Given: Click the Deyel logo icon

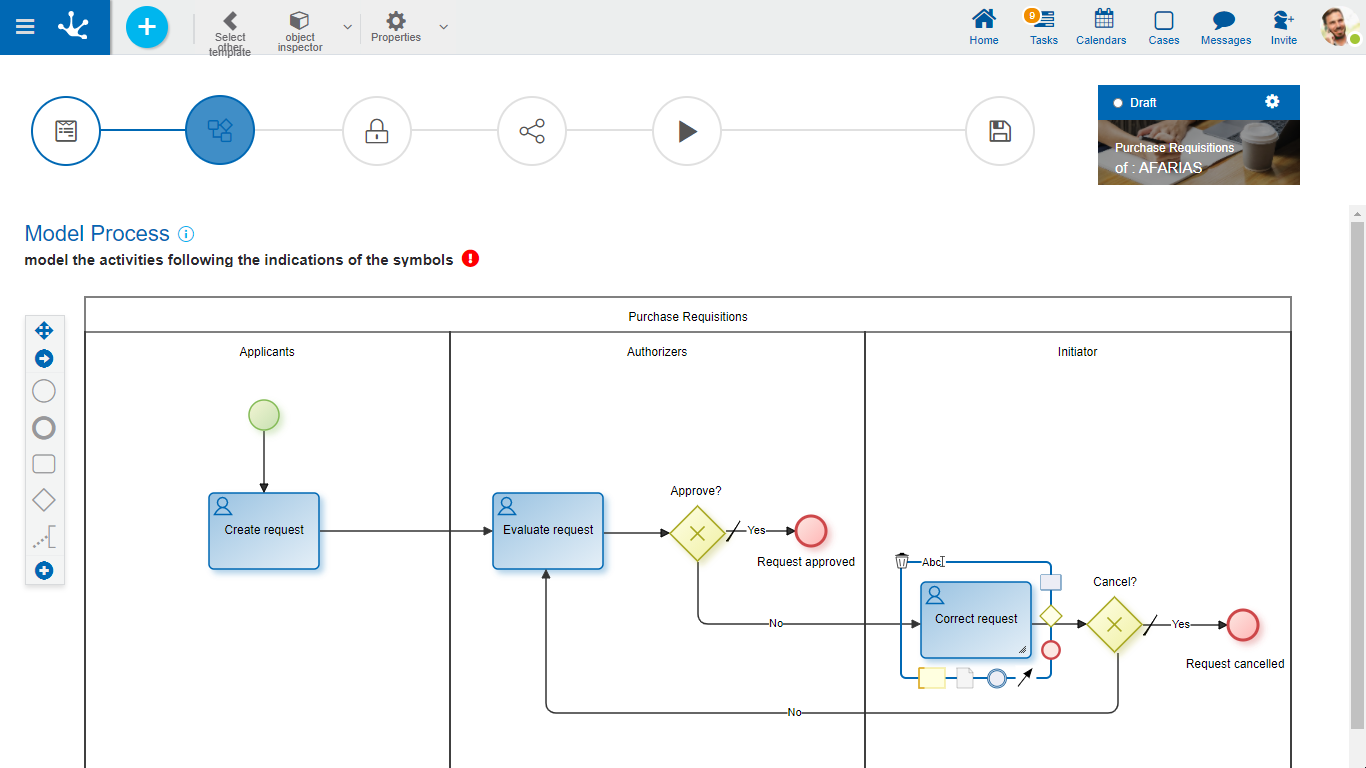Looking at the screenshot, I should tap(73, 26).
